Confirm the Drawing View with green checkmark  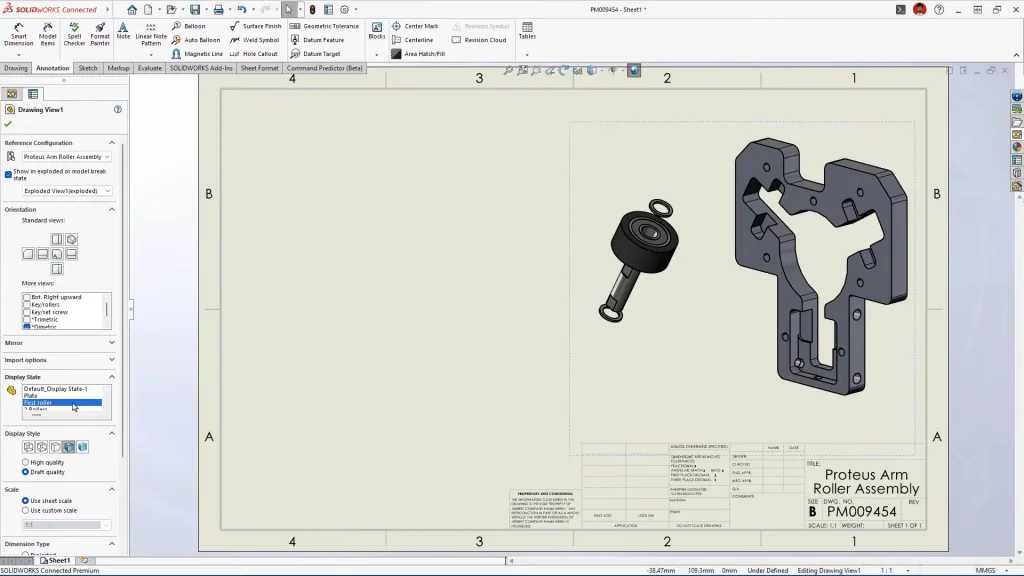click(x=8, y=124)
